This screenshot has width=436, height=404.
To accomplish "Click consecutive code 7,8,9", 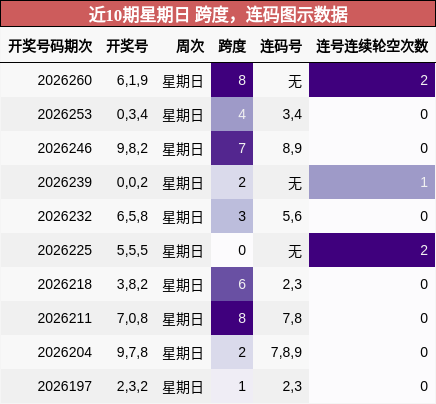I will 286,352.
